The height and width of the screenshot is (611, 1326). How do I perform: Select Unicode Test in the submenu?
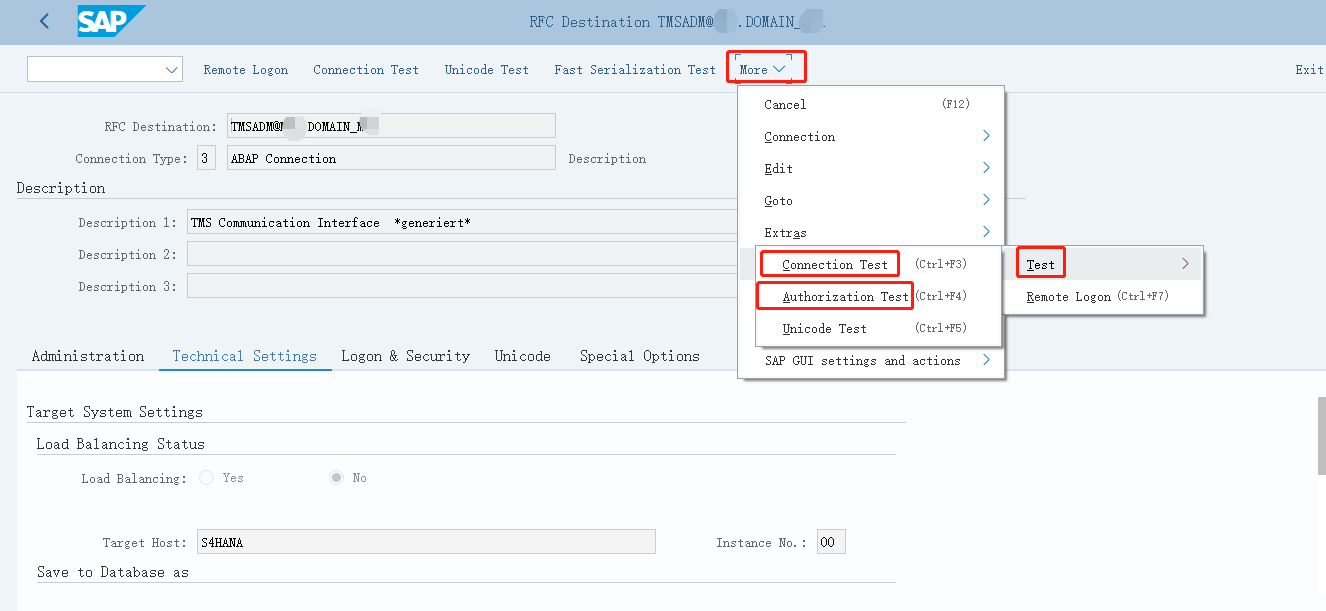[x=824, y=329]
